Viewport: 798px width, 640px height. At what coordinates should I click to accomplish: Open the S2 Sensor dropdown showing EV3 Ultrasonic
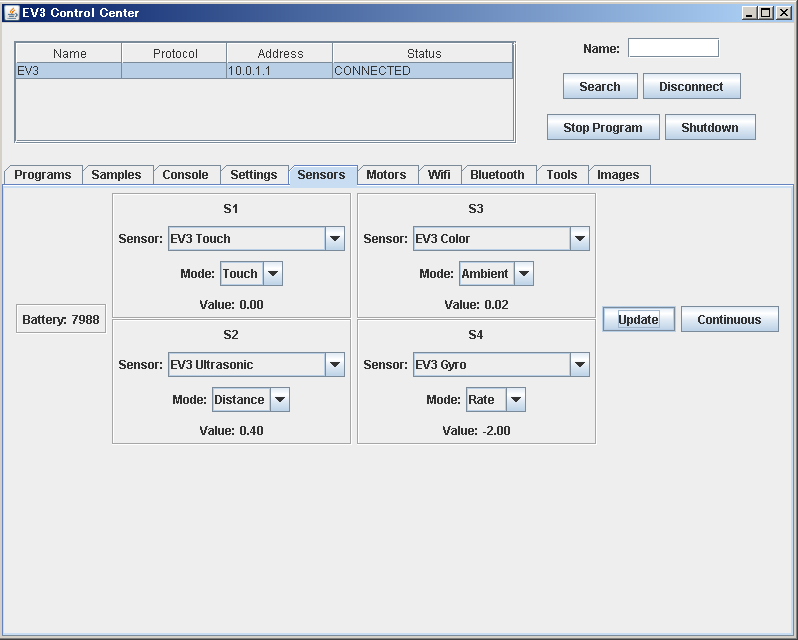[x=256, y=365]
